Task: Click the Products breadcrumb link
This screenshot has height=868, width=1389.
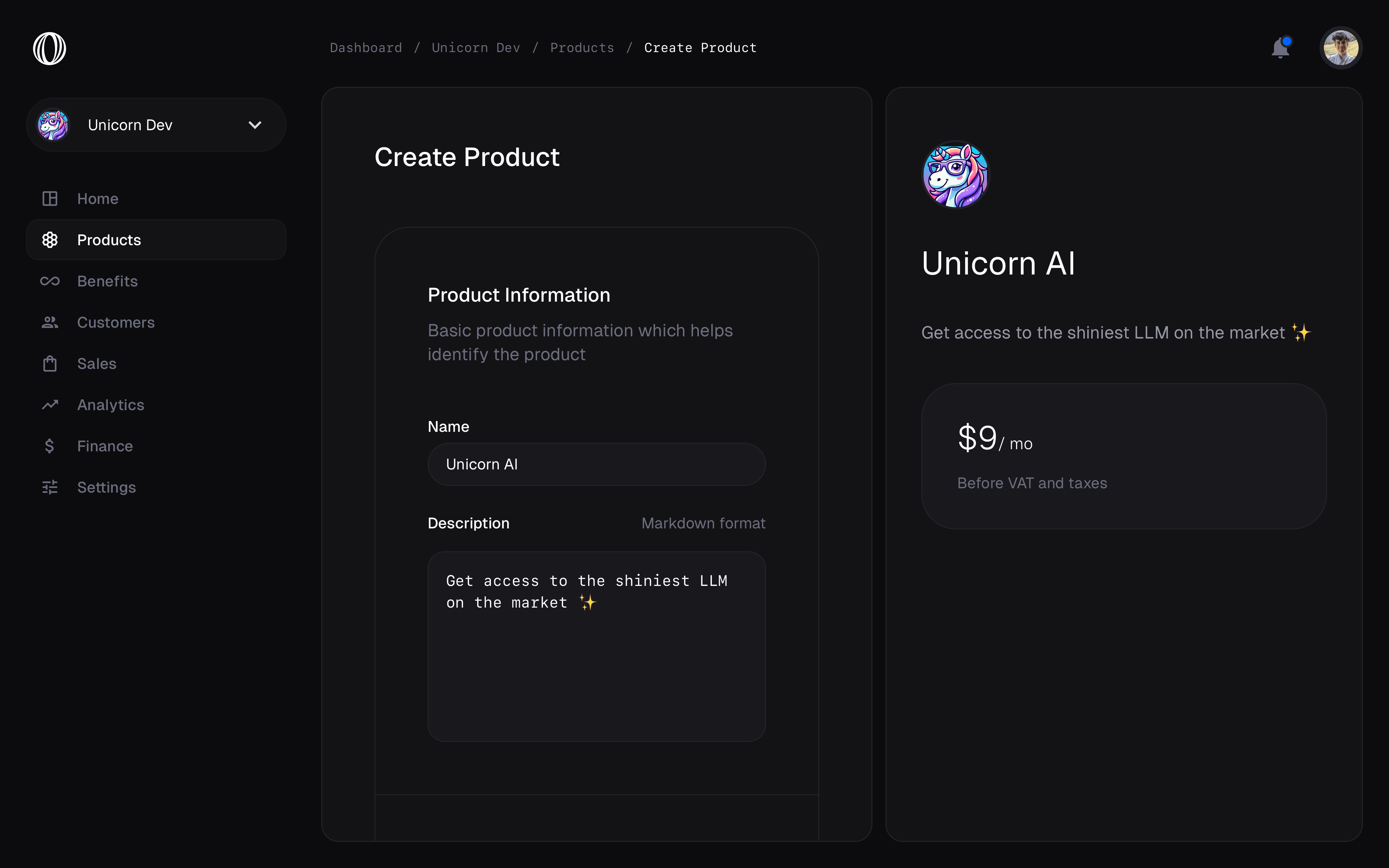Action: tap(582, 48)
